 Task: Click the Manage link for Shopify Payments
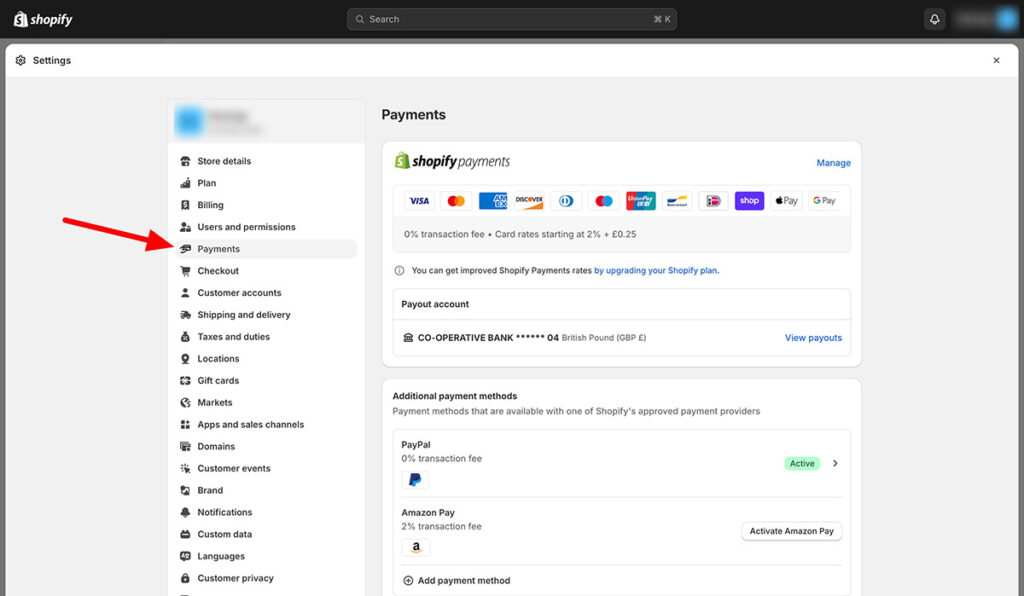(x=833, y=163)
